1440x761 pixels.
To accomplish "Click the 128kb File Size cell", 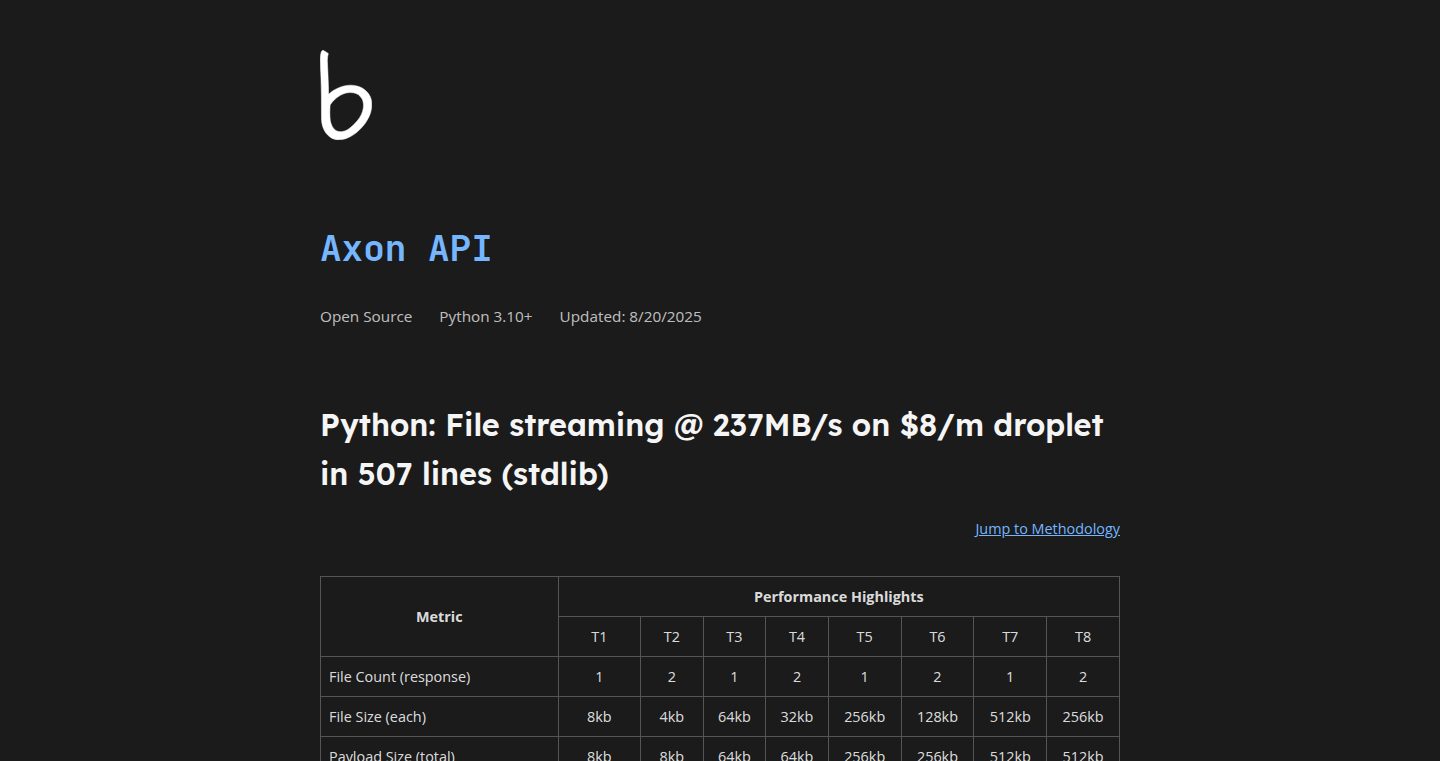I will click(x=937, y=717).
